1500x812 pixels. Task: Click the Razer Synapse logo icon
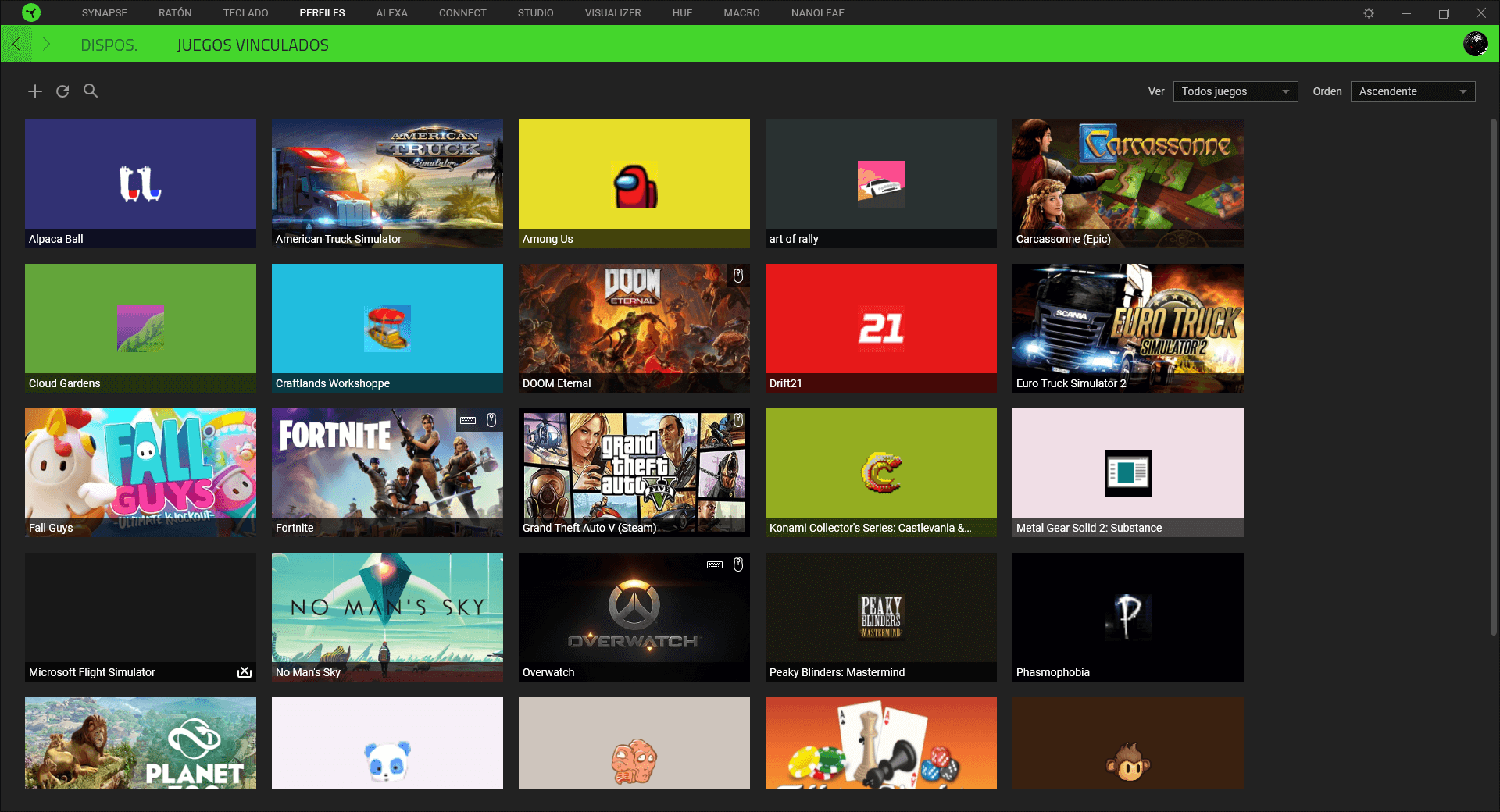tap(31, 12)
